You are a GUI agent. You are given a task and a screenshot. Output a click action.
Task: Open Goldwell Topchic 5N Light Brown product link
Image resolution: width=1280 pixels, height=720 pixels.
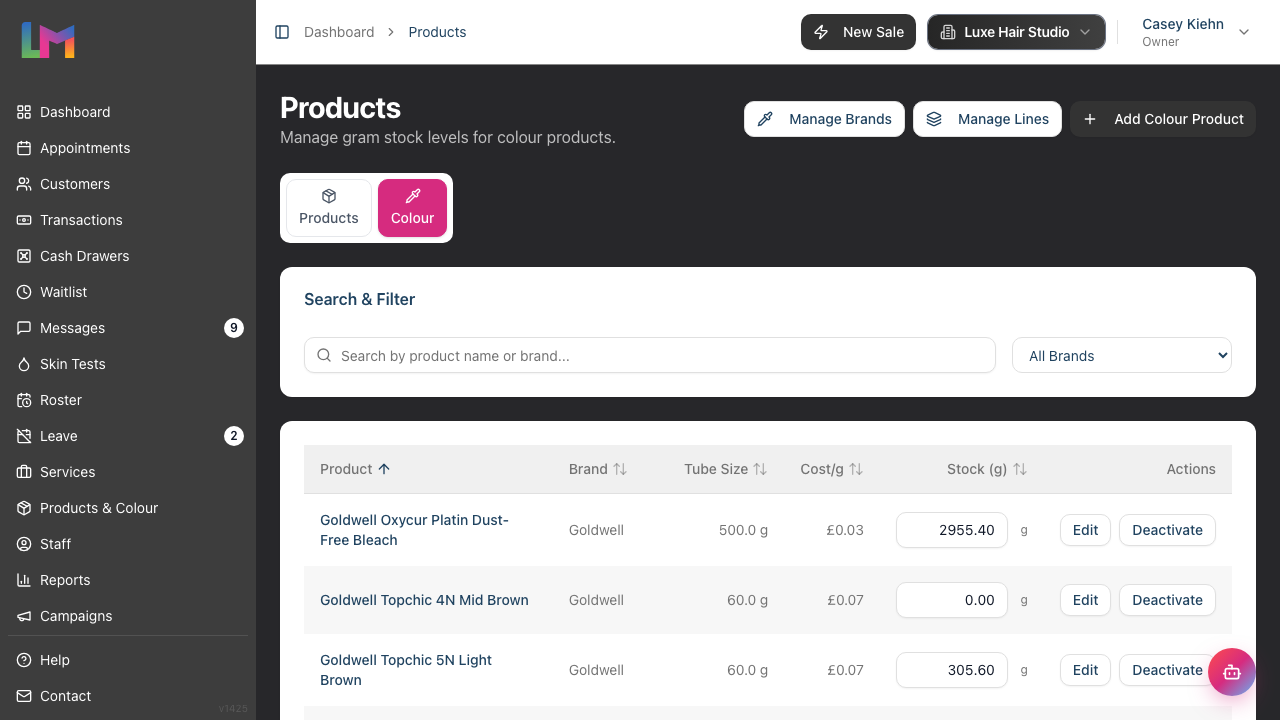406,670
